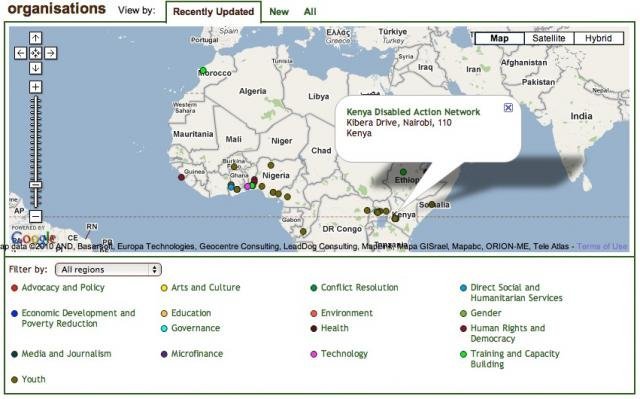Click the green marker in Morocco
The image size is (640, 399).
[203, 71]
